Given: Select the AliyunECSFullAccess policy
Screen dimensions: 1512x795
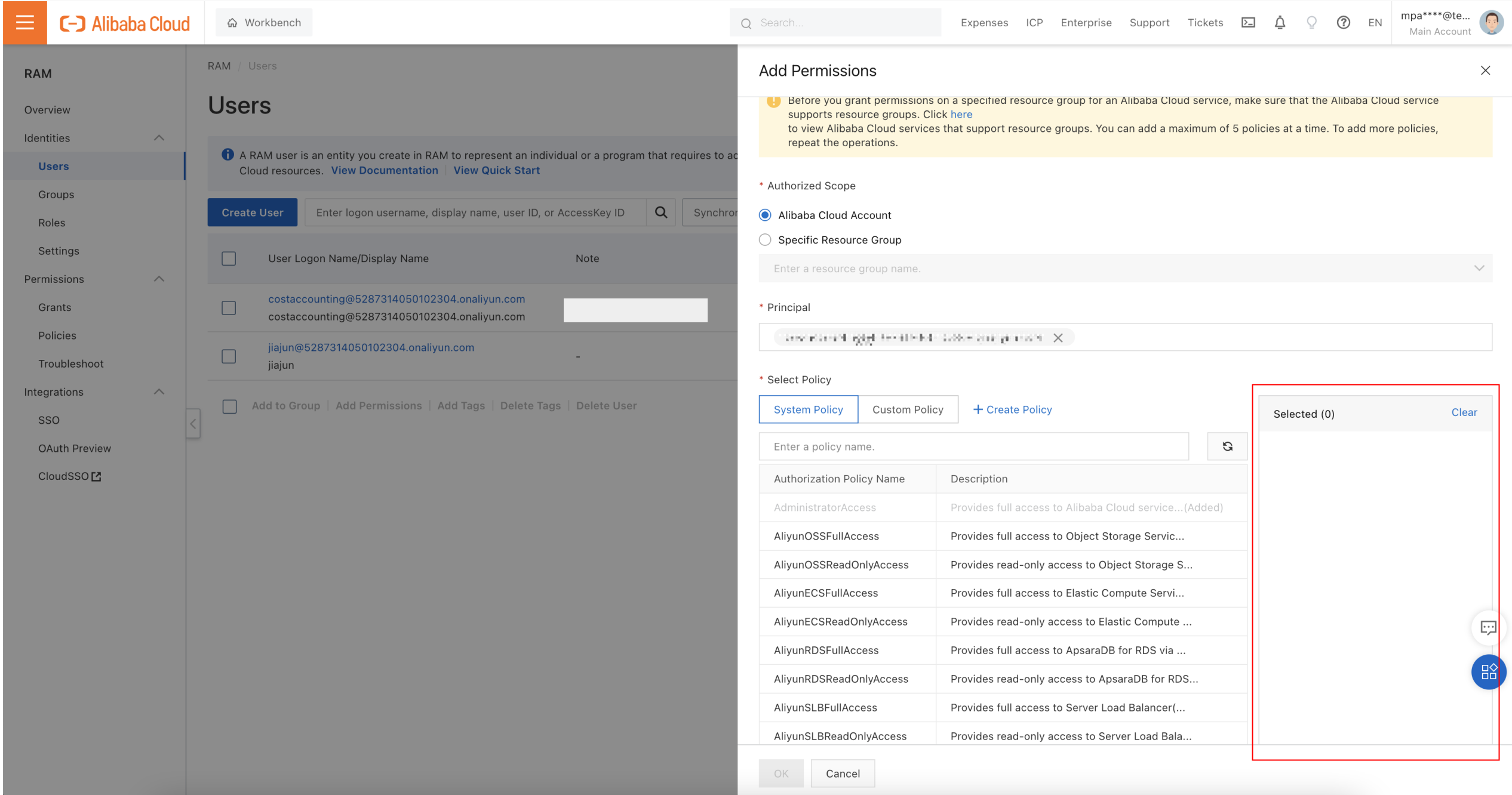Looking at the screenshot, I should pyautogui.click(x=1003, y=593).
